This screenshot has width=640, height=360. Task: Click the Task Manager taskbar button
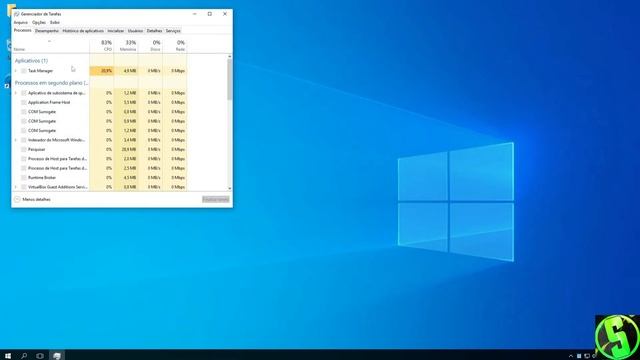pos(57,356)
